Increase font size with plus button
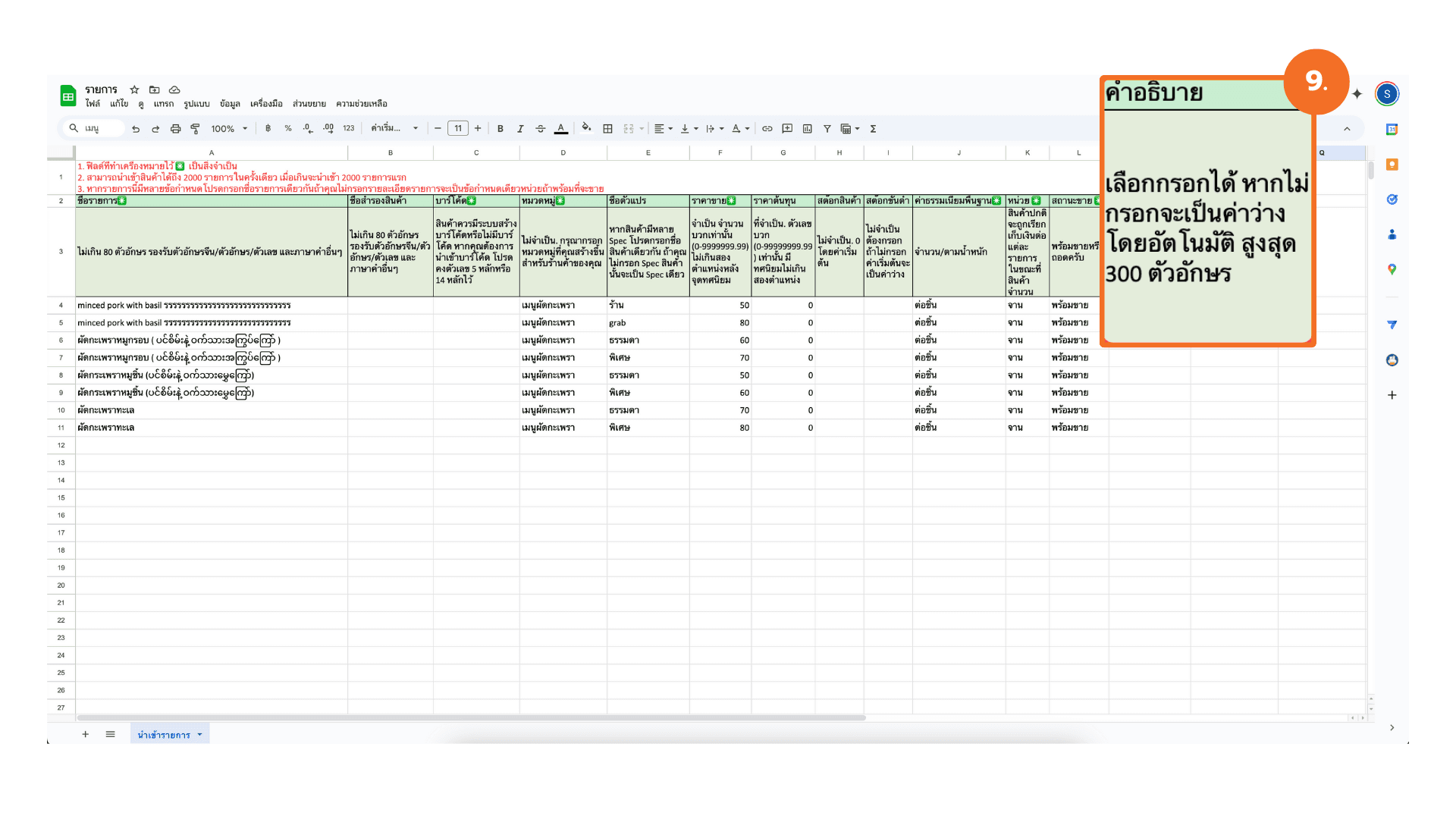1456x819 pixels. coord(478,129)
